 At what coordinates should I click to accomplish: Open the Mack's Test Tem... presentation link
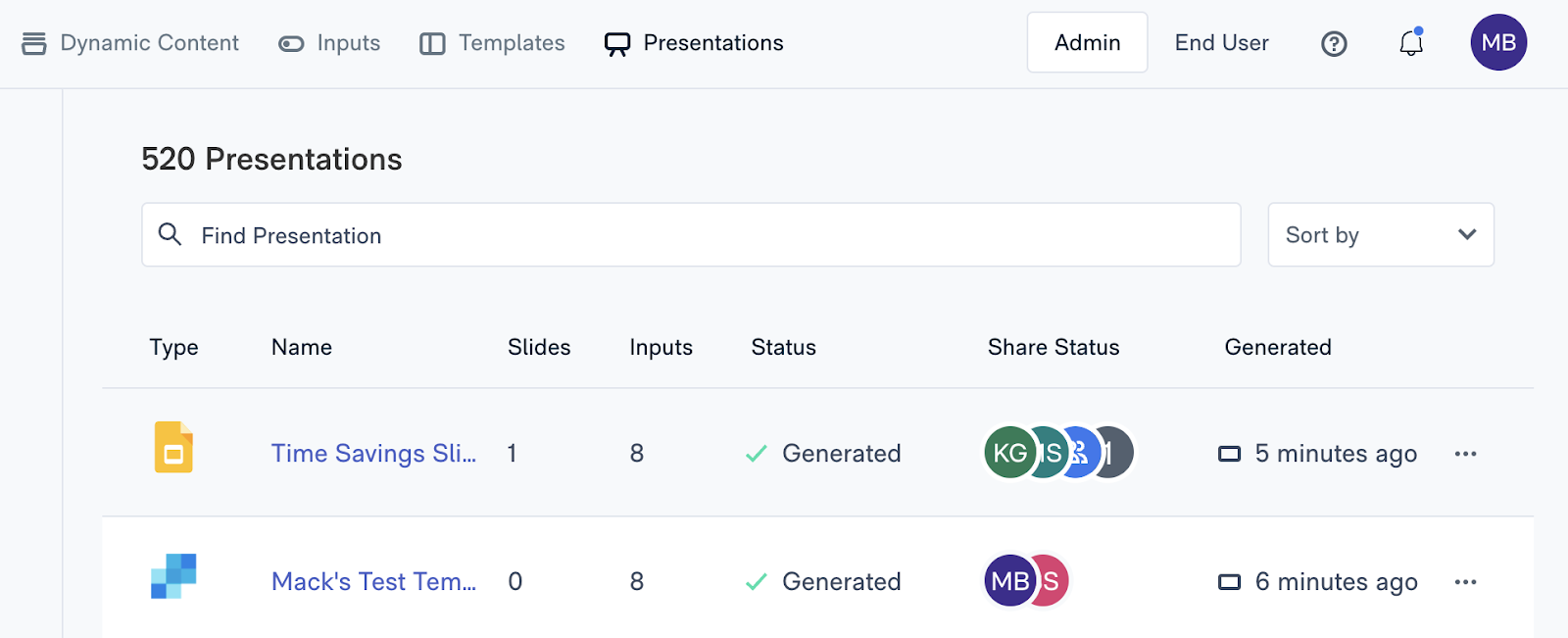tap(373, 582)
